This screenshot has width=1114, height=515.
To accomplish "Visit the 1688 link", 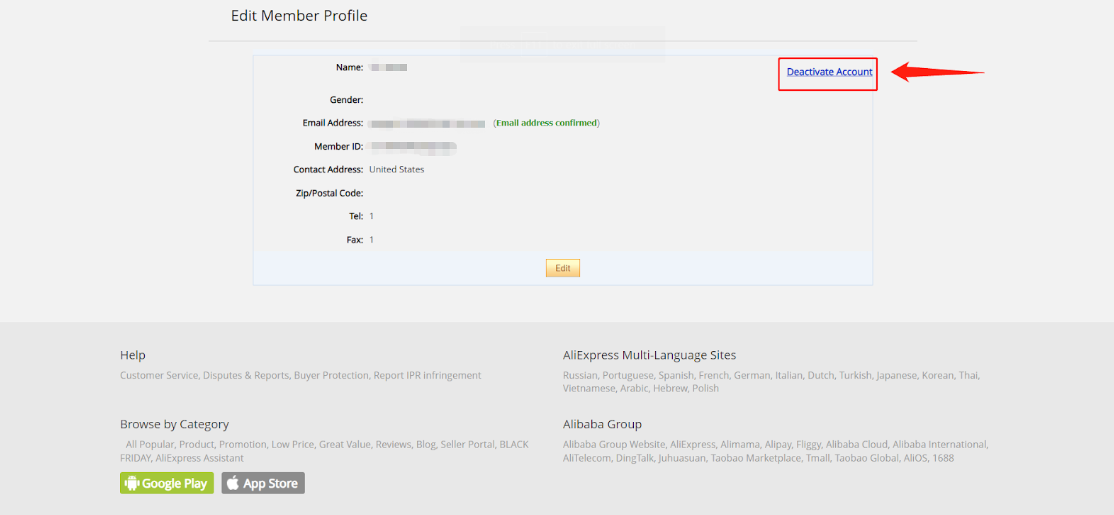I will [943, 458].
